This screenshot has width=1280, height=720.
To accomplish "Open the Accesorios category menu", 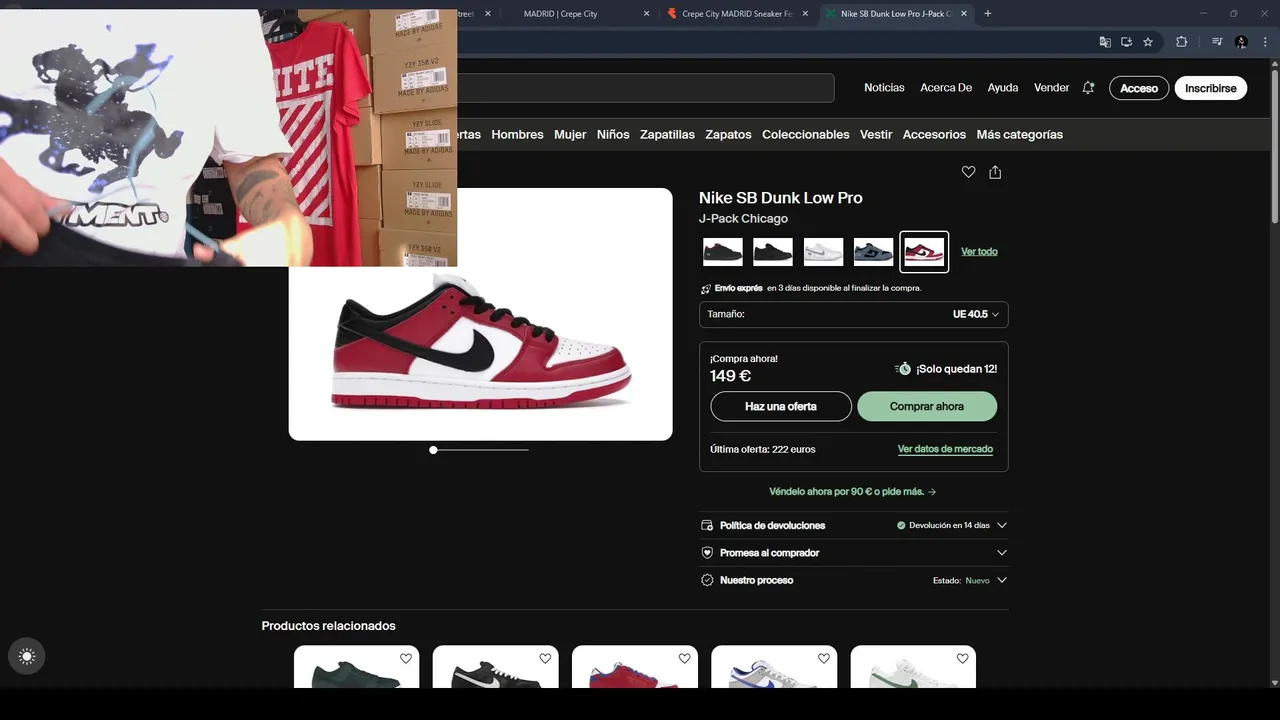I will 934,134.
